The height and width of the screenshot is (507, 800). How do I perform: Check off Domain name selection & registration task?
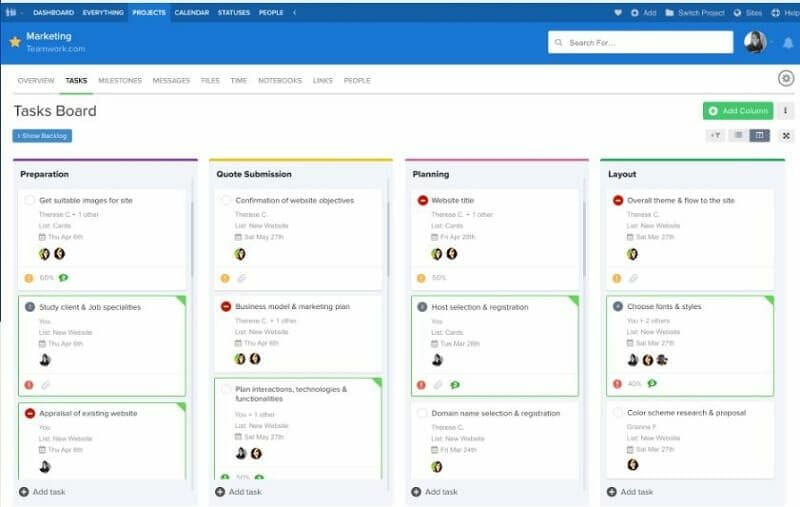click(422, 413)
